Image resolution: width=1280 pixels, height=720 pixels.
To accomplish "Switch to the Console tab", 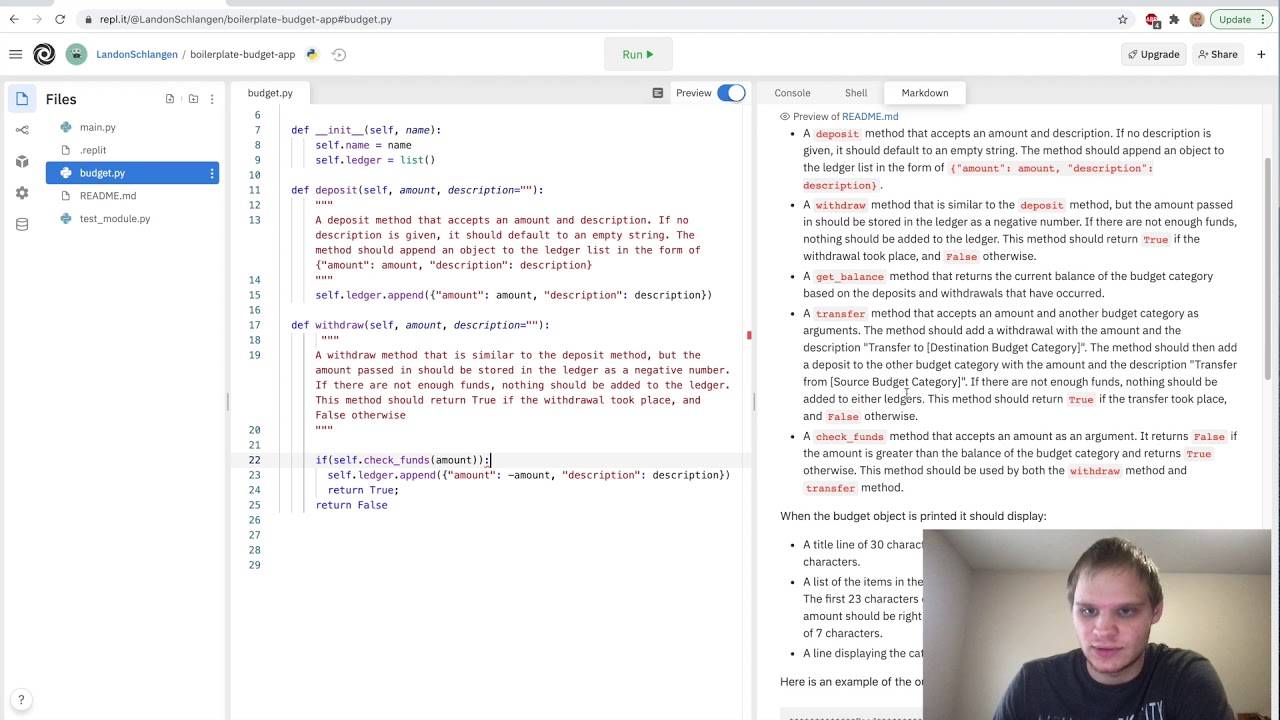I will (792, 93).
